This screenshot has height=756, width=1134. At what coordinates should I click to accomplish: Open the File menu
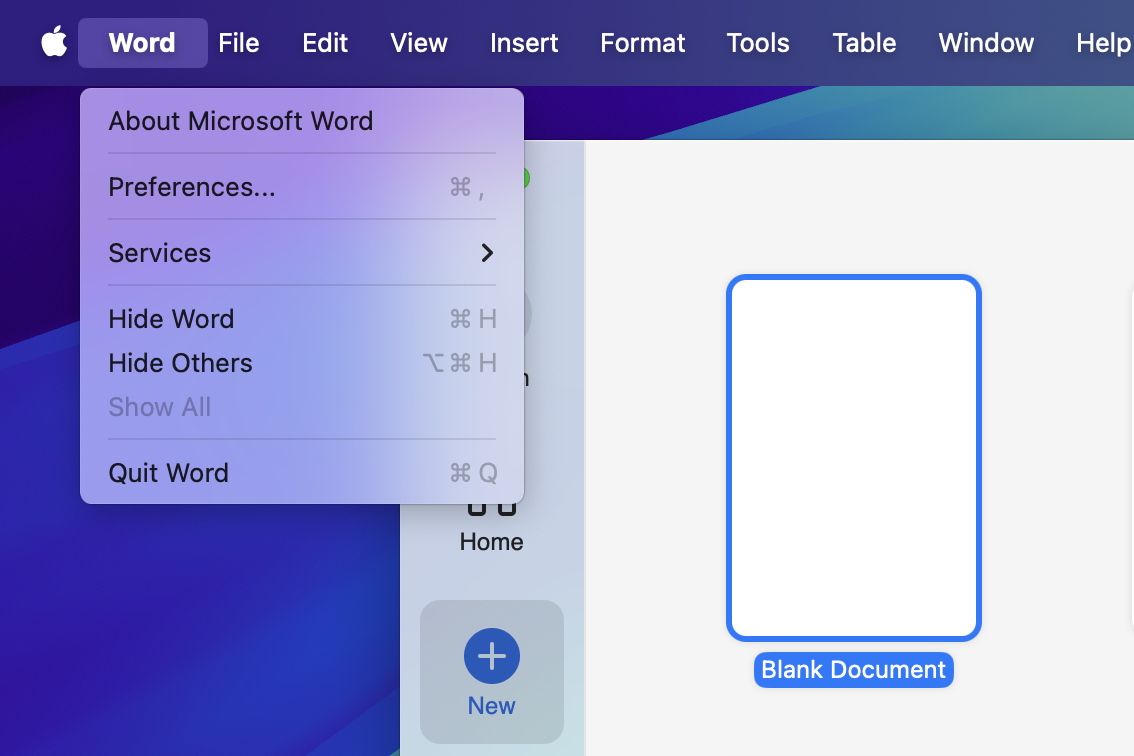[239, 43]
